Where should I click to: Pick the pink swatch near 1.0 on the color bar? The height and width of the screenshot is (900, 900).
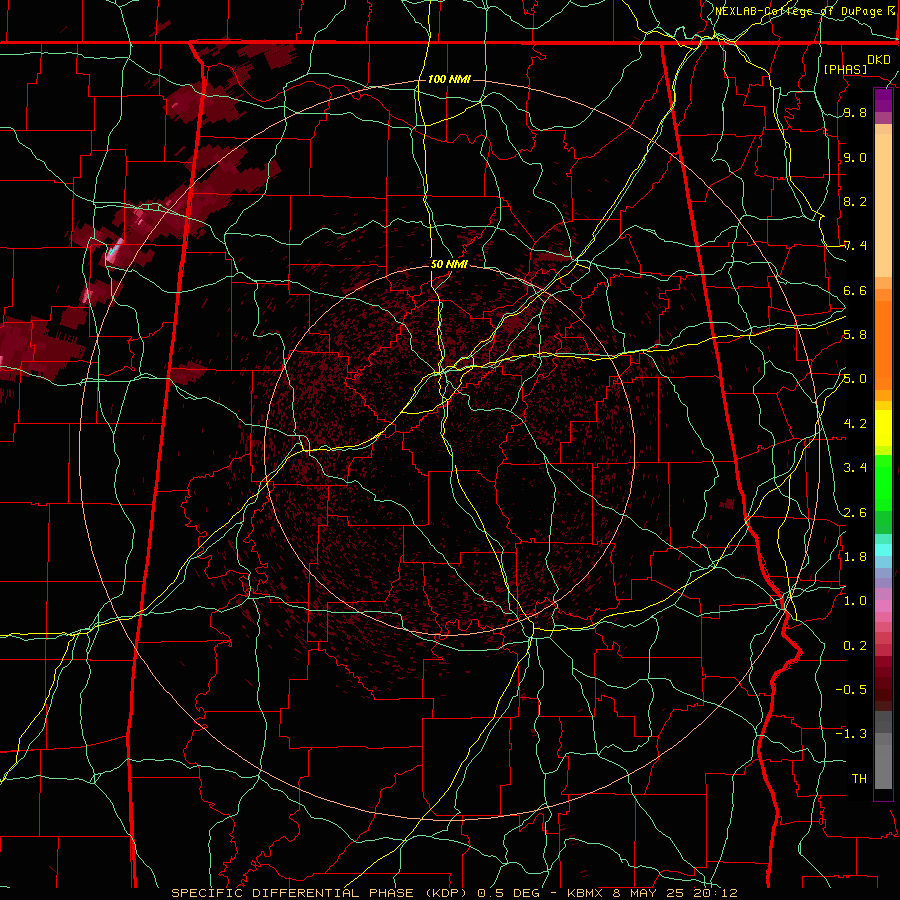click(x=883, y=606)
